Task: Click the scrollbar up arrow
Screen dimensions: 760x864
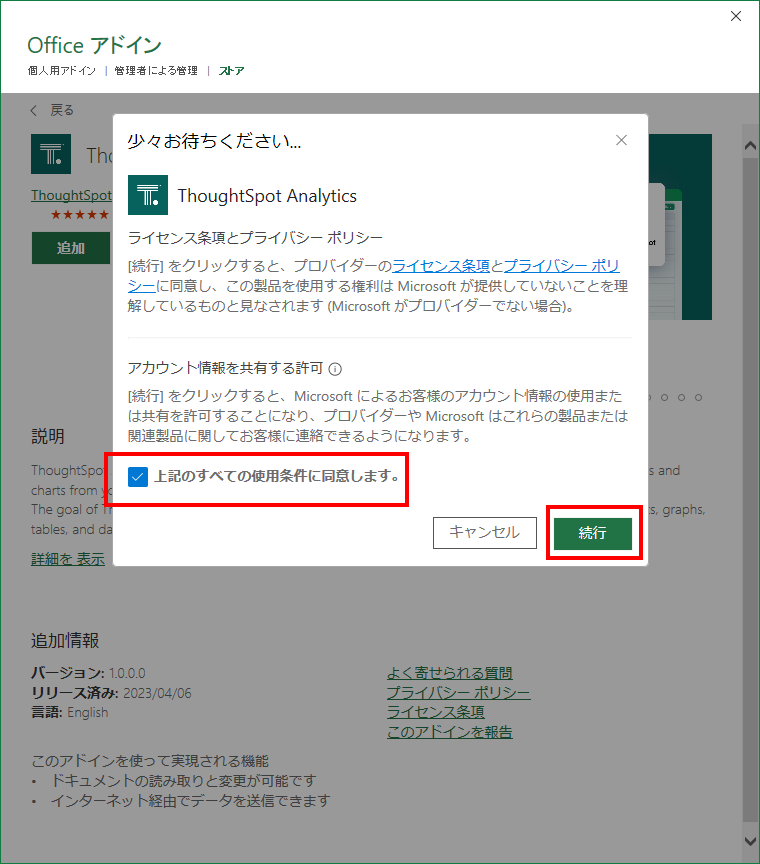Action: coord(750,144)
